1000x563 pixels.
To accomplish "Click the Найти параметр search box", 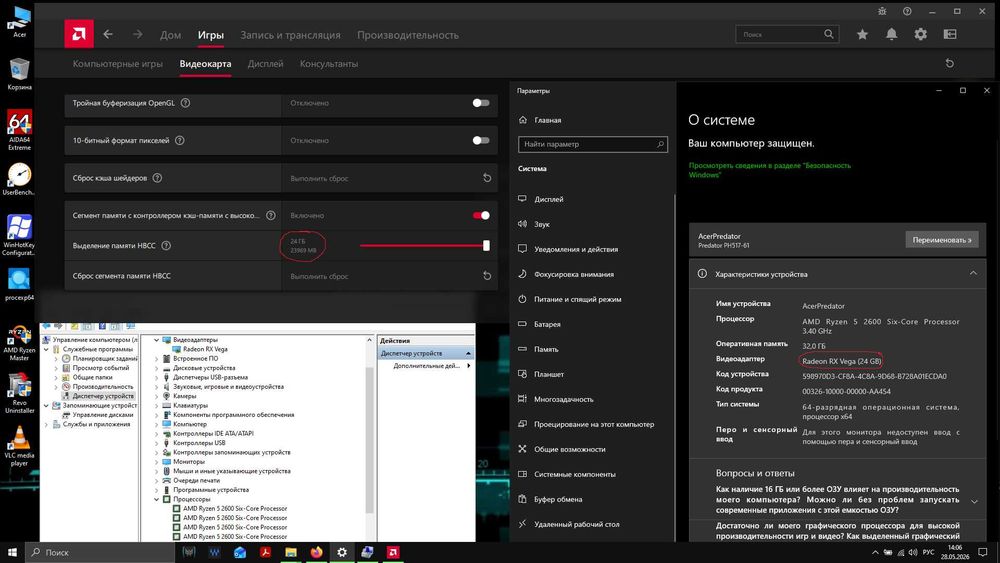I will (x=592, y=145).
